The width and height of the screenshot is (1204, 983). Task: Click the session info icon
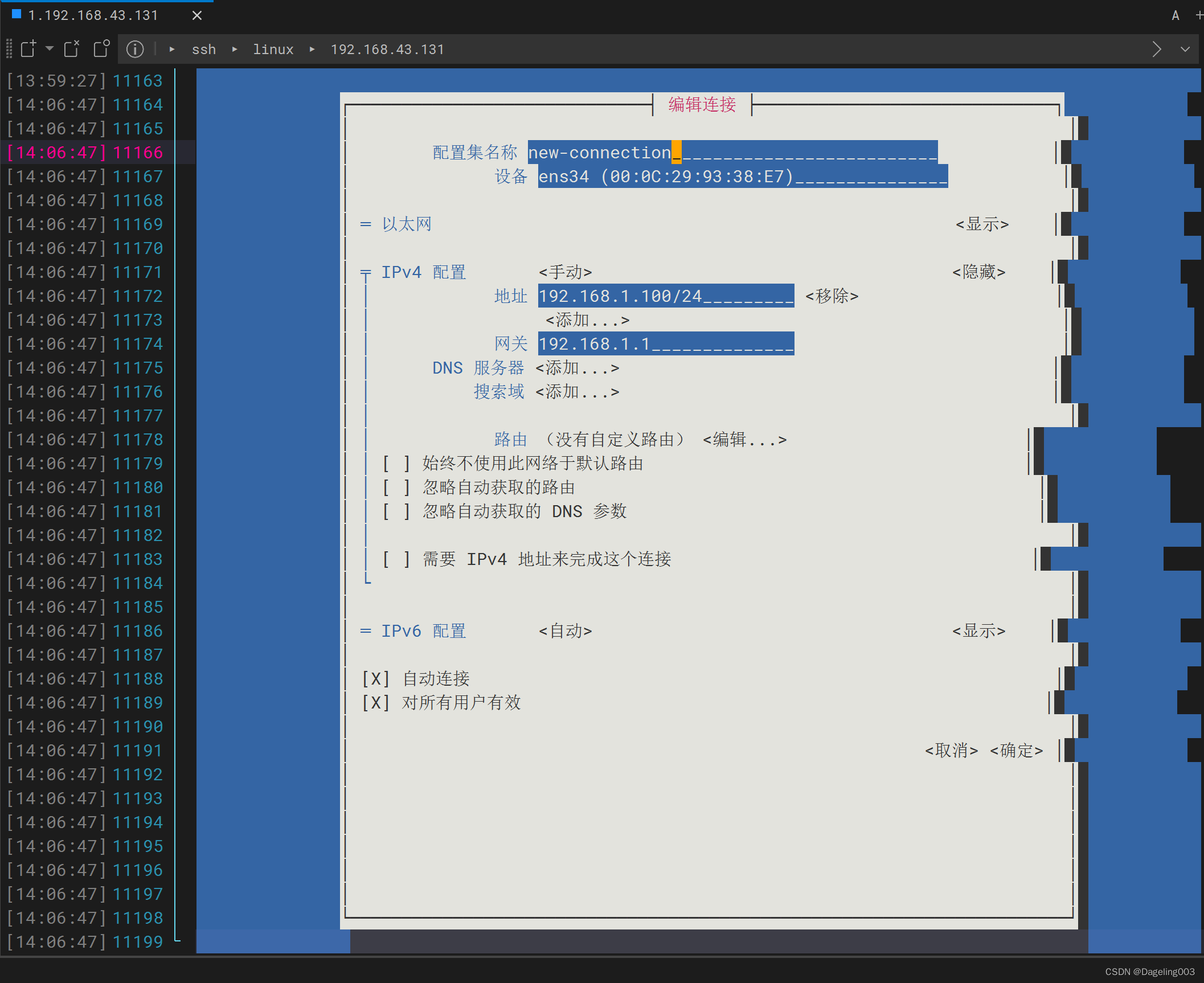(x=135, y=50)
